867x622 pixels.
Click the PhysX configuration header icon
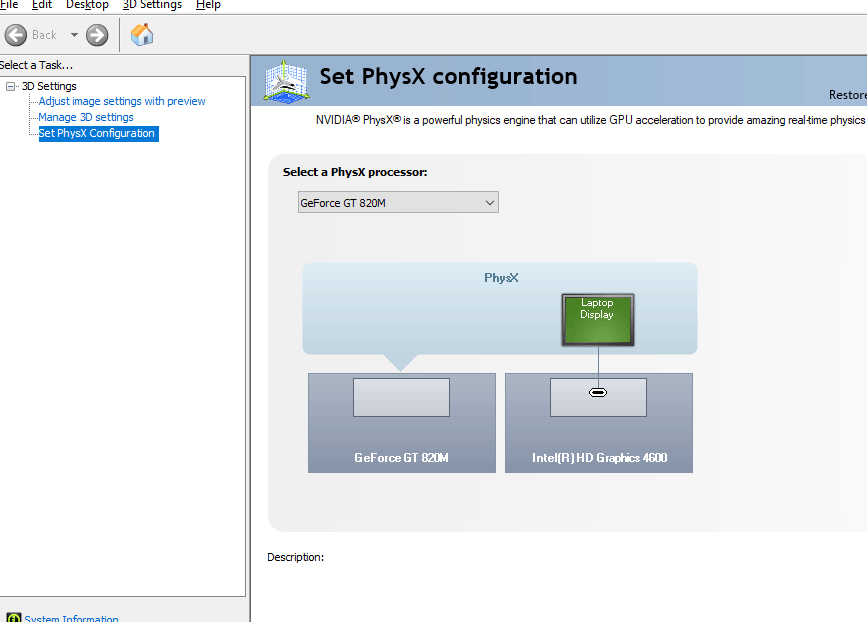click(286, 81)
